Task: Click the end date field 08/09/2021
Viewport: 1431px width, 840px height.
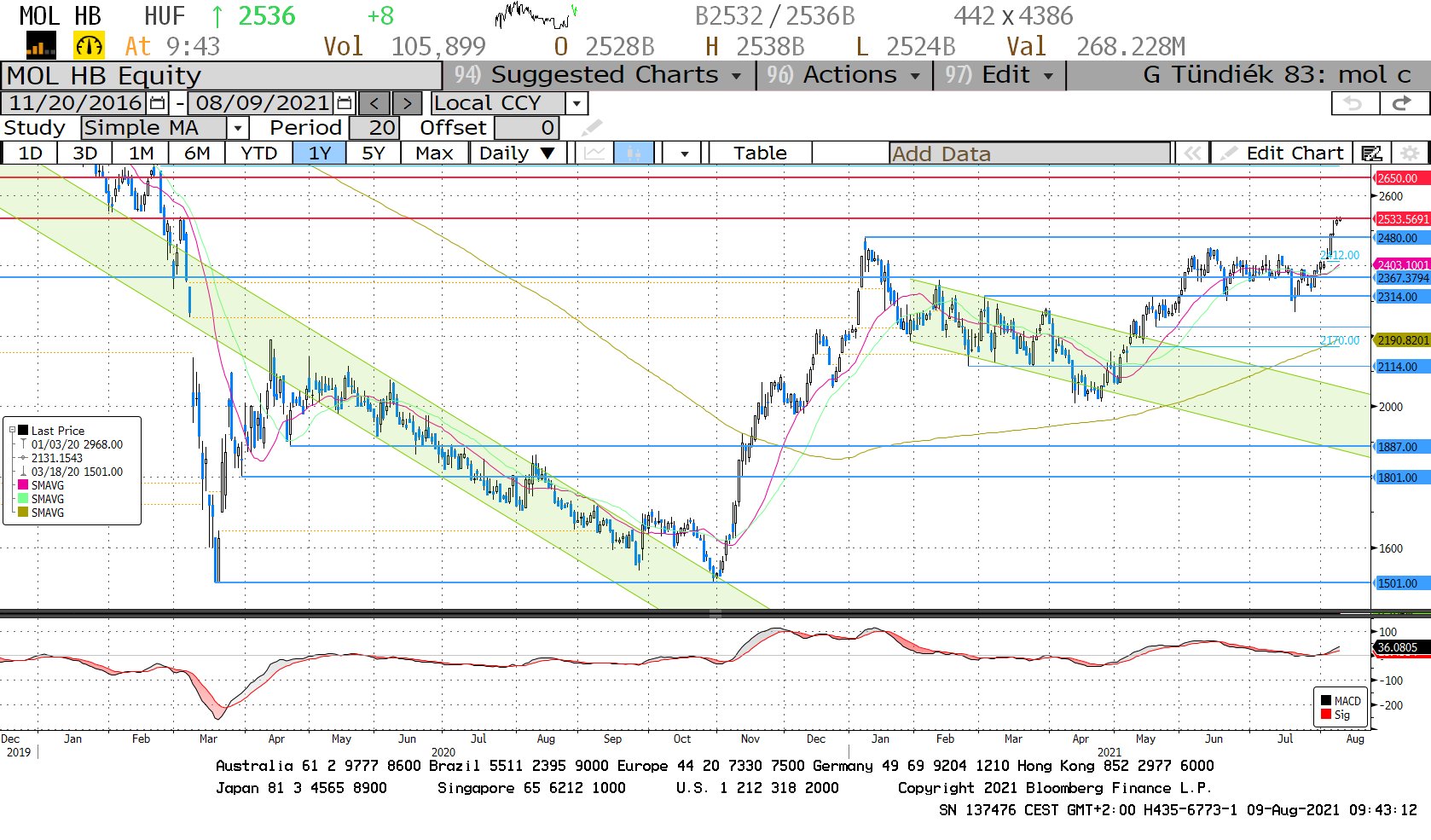Action: (262, 103)
